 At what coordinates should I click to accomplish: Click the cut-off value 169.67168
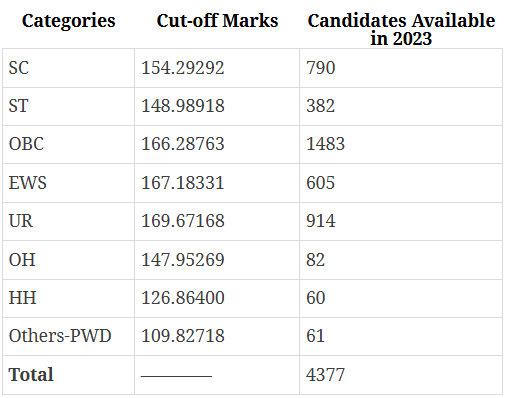pos(183,221)
